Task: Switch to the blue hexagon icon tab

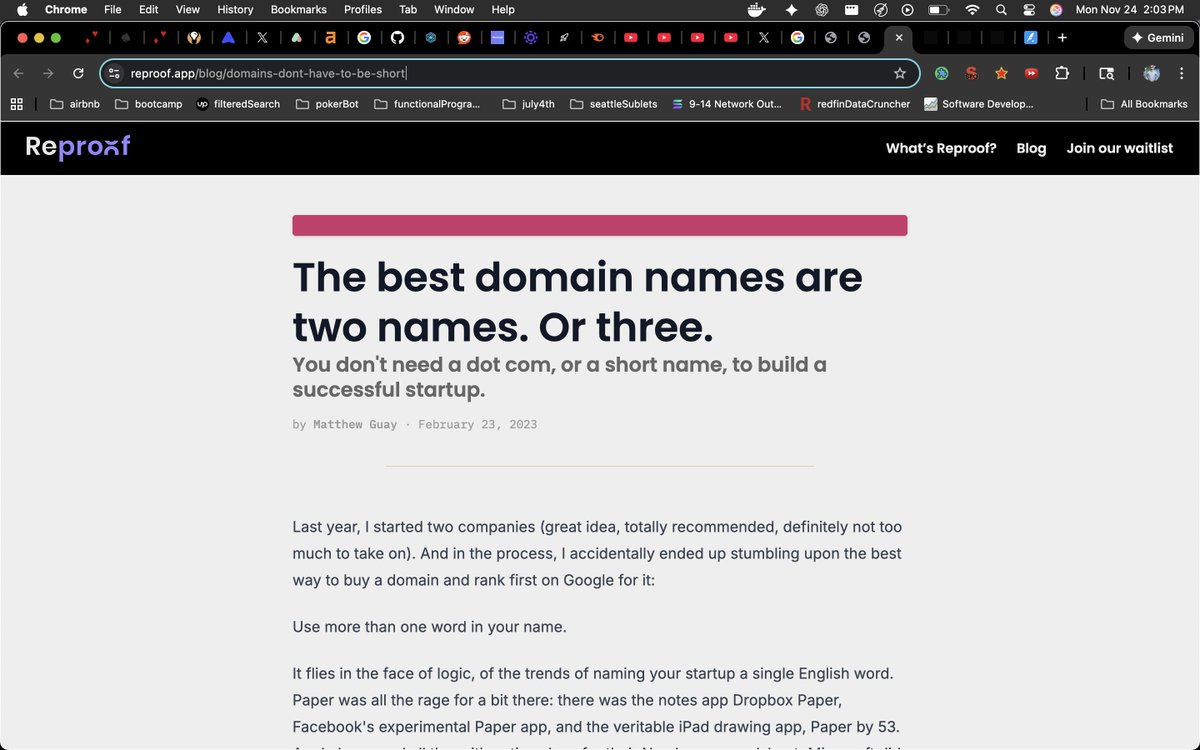Action: click(x=430, y=37)
